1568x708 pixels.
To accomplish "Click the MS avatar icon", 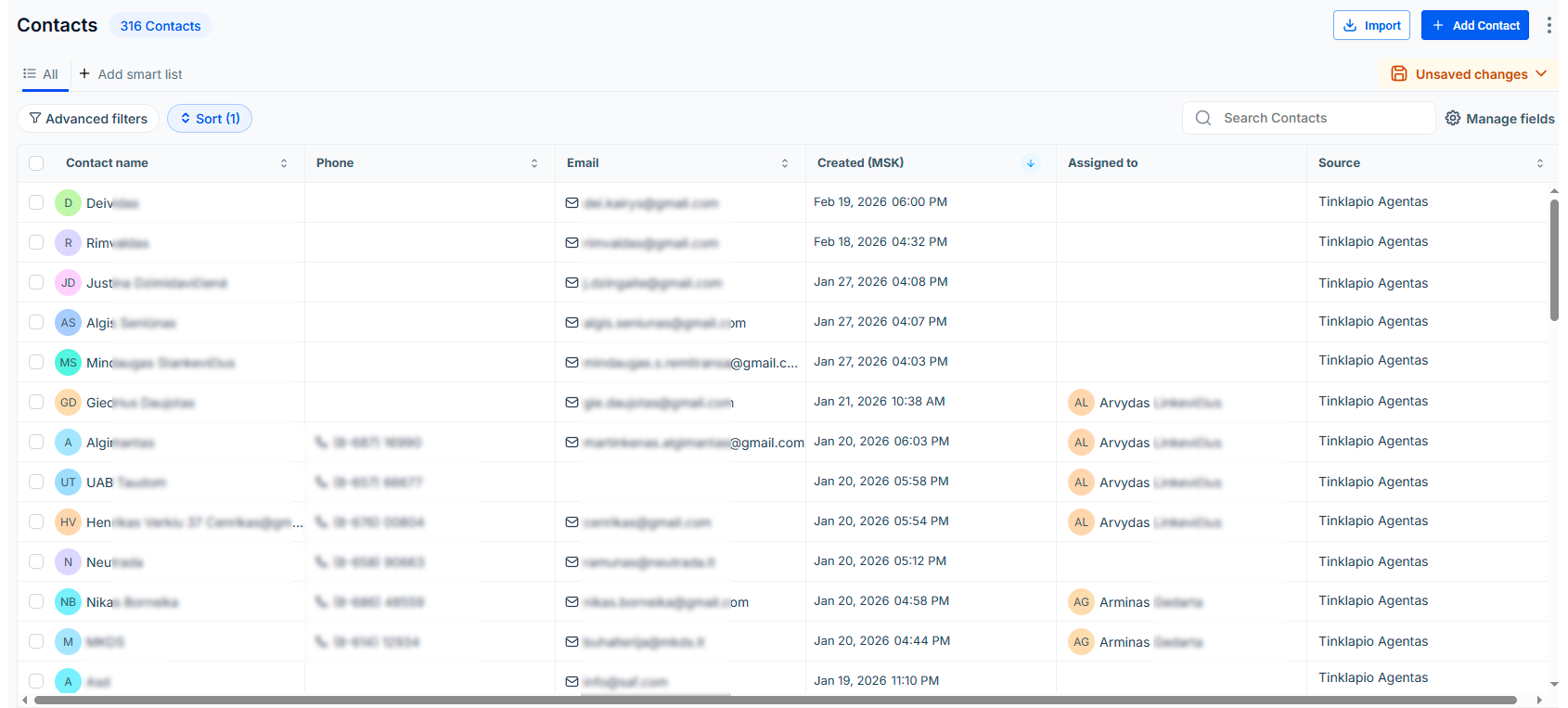I will point(68,363).
